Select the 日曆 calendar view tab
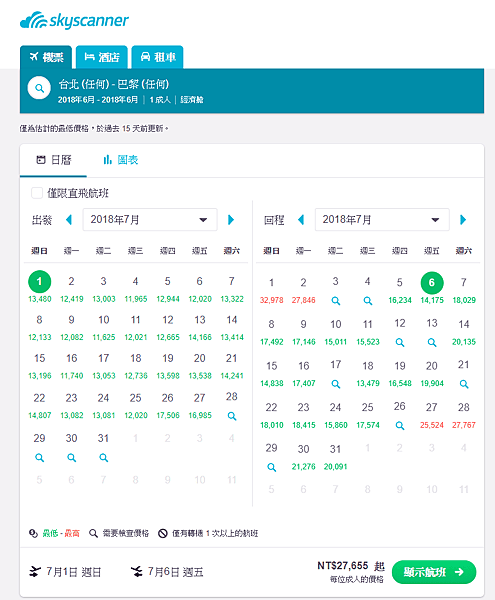This screenshot has width=495, height=600. [53, 160]
